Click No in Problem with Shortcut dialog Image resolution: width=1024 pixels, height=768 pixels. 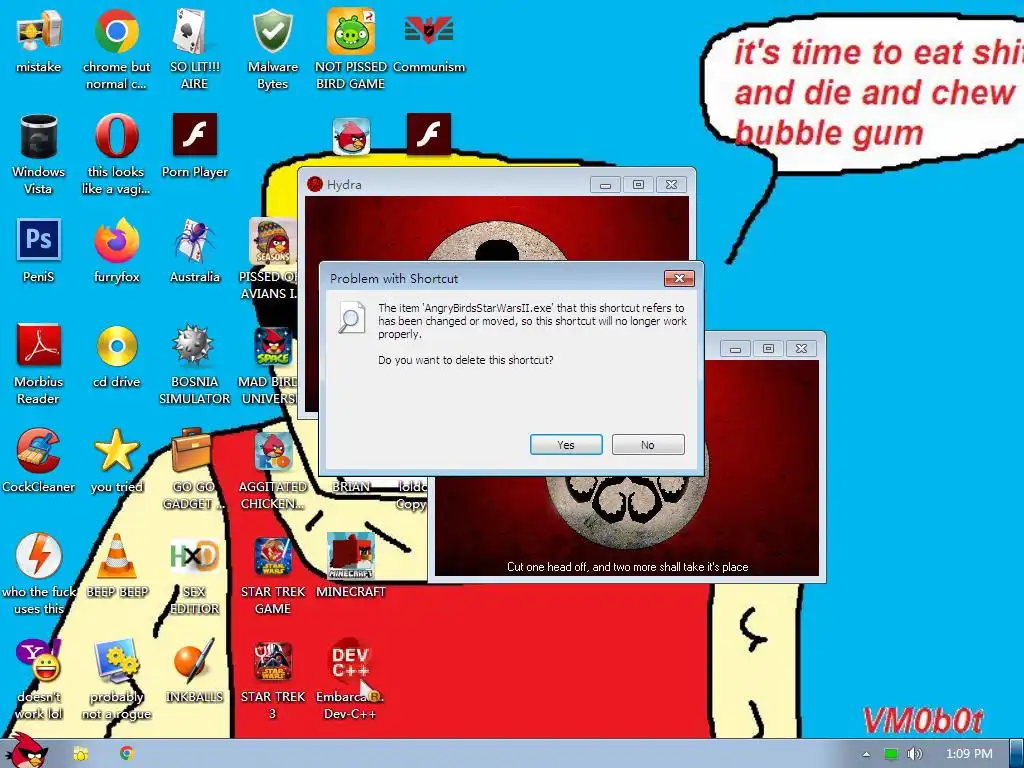pyautogui.click(x=648, y=445)
